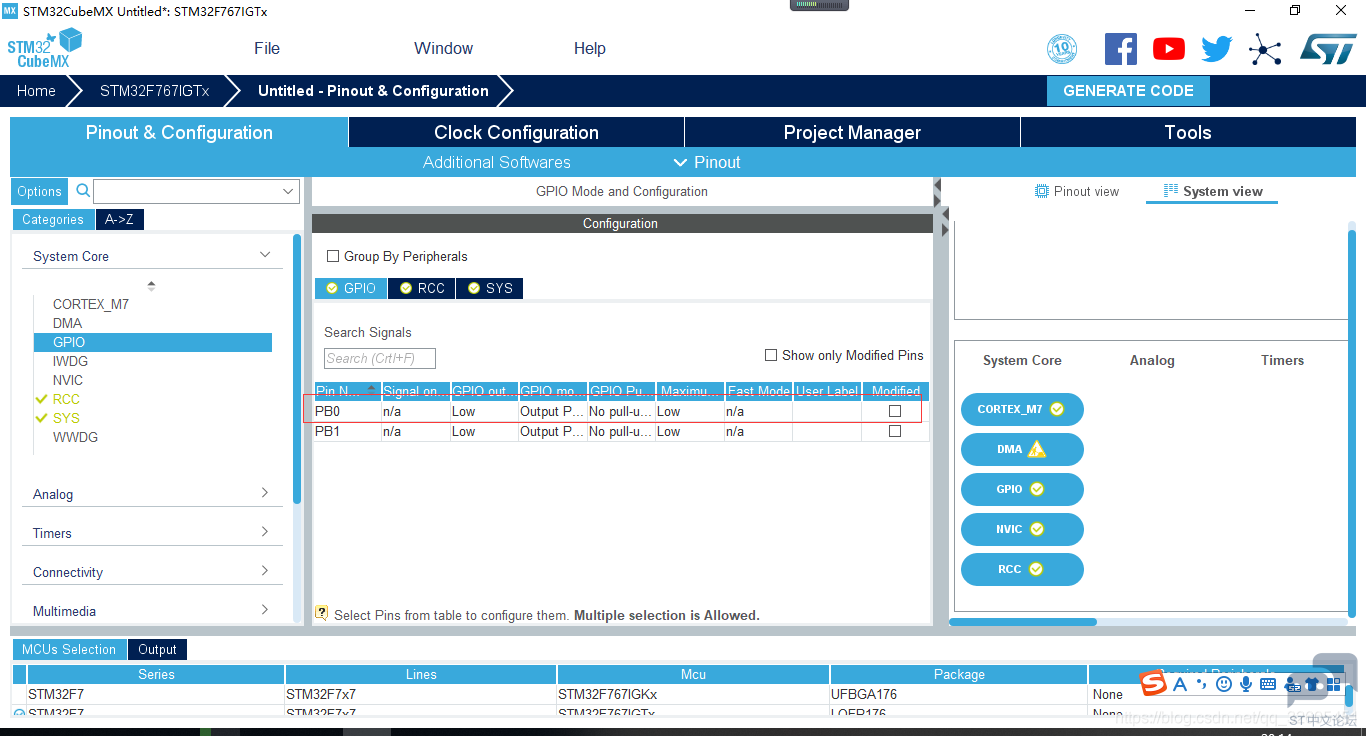Switch to Project Manager tab
Viewport: 1366px width, 736px height.
(x=852, y=132)
